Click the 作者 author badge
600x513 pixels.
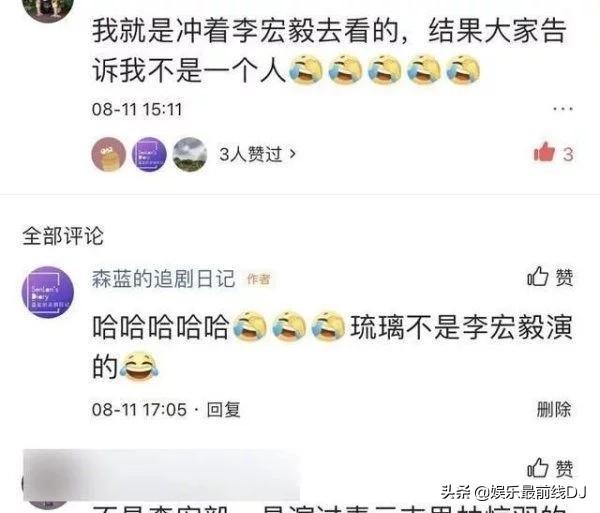click(259, 279)
